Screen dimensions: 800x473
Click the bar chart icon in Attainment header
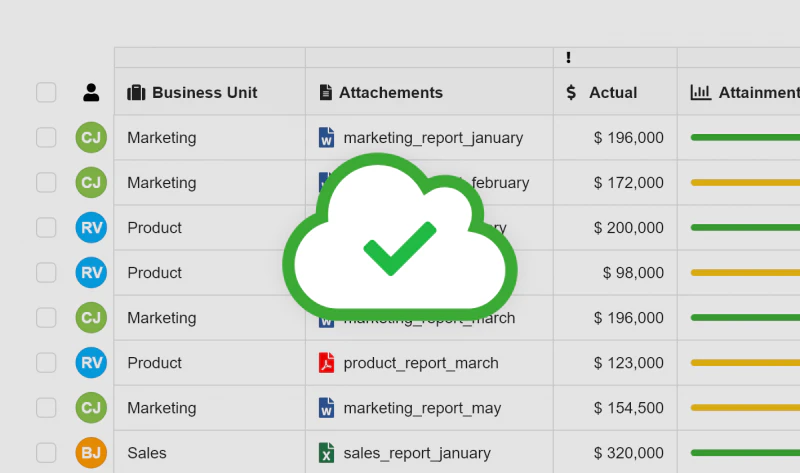pyautogui.click(x=701, y=92)
